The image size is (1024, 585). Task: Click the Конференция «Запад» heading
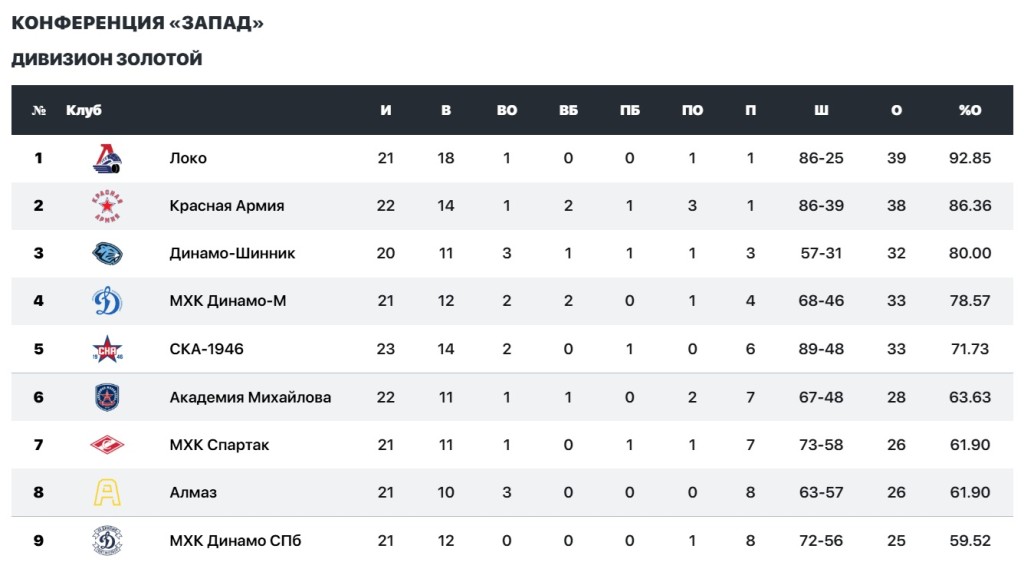(x=137, y=22)
